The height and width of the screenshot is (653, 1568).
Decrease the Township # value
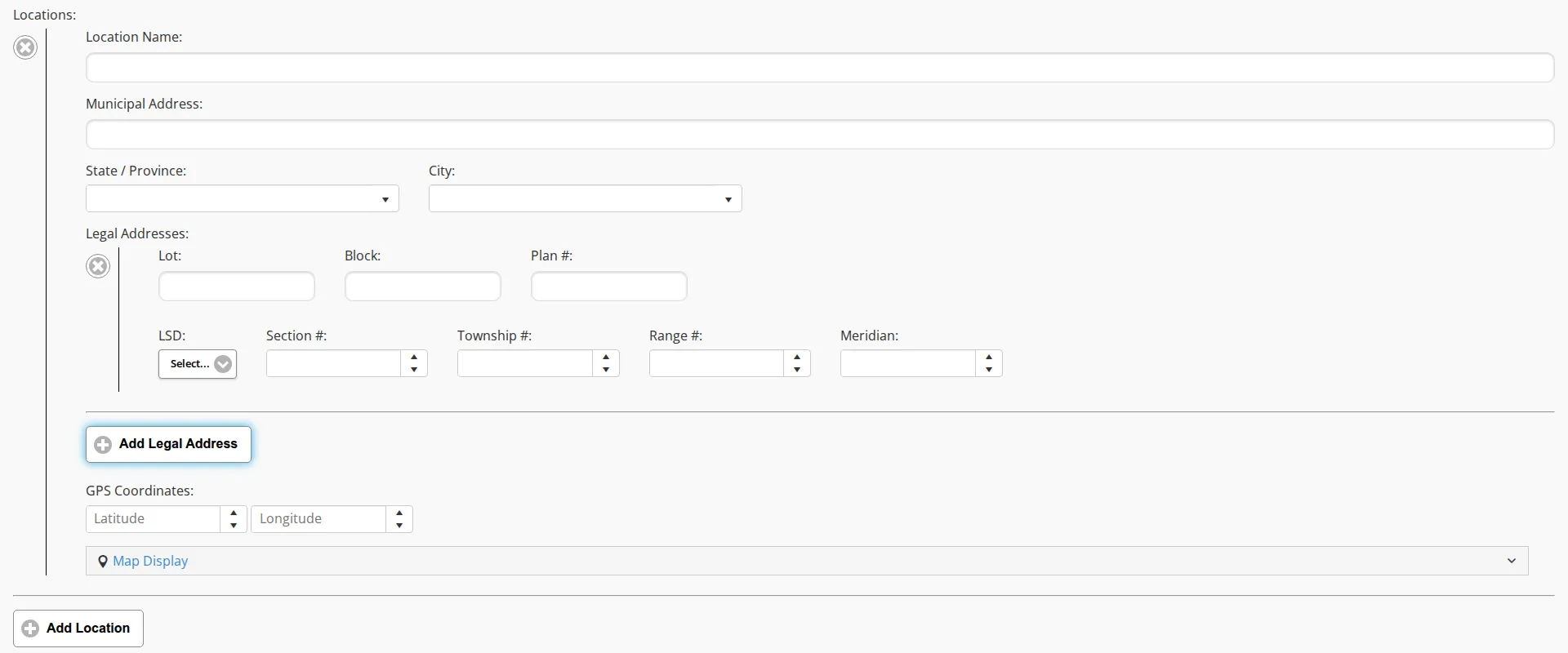606,370
